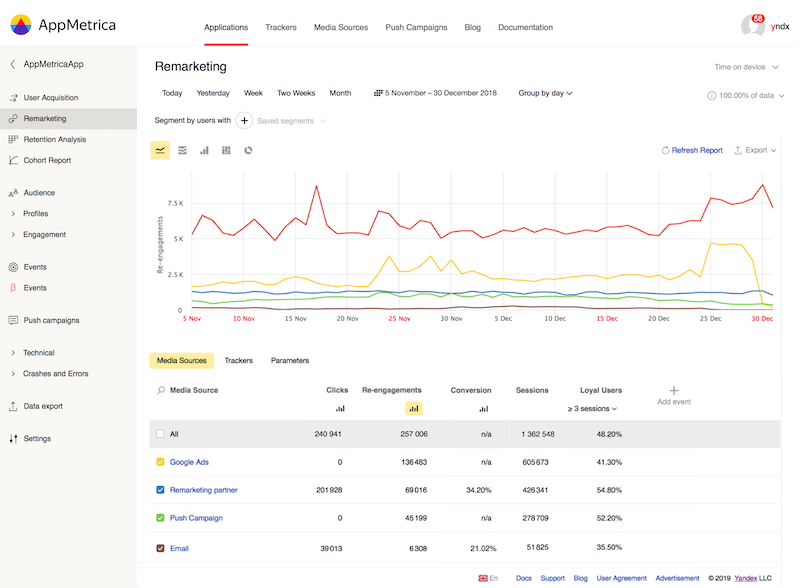Screen dimensions: 800x588
Task: Switch to pie chart view
Action: [248, 150]
